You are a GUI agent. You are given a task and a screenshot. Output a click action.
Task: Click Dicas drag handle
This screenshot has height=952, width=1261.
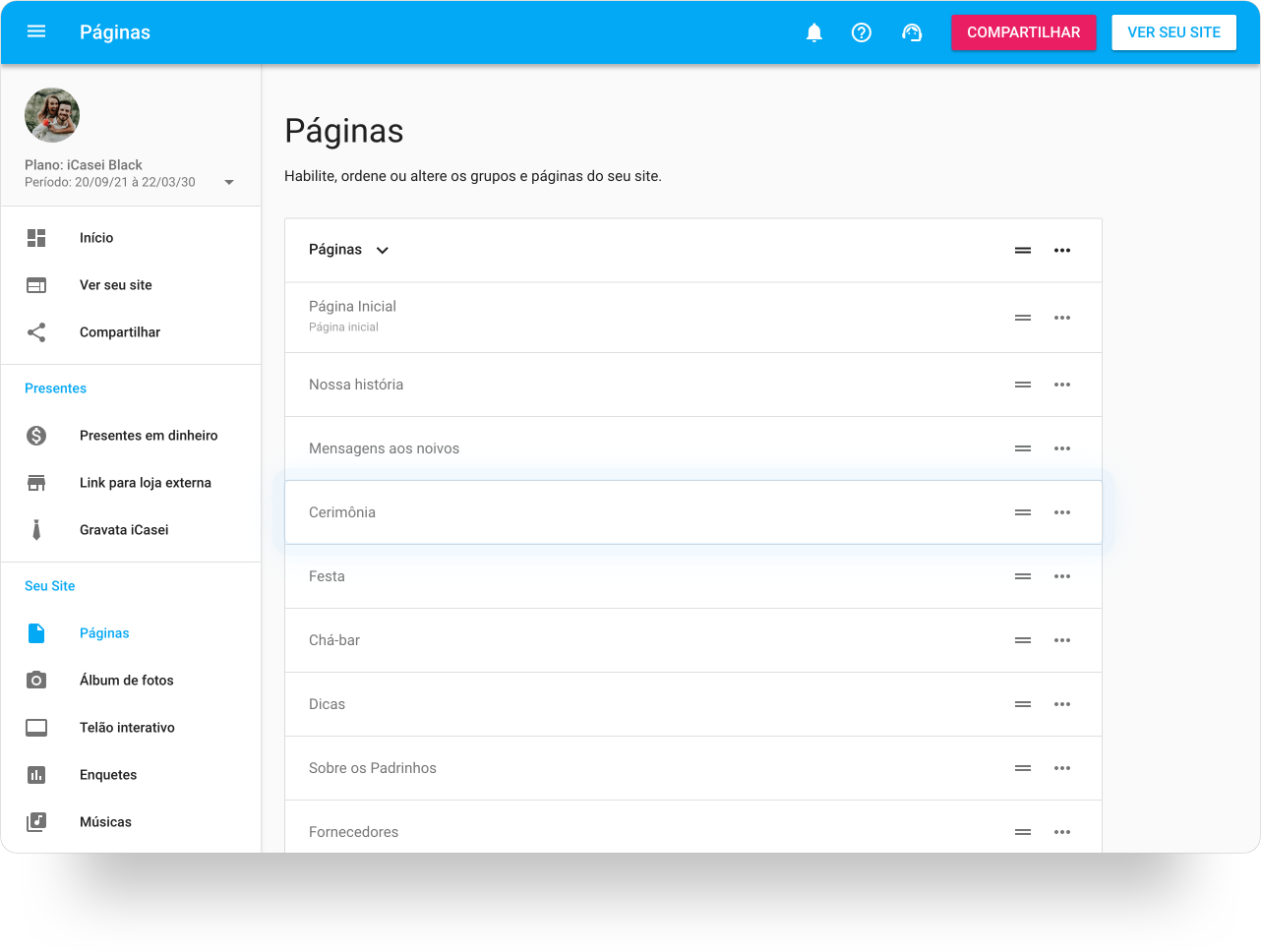pos(1023,704)
